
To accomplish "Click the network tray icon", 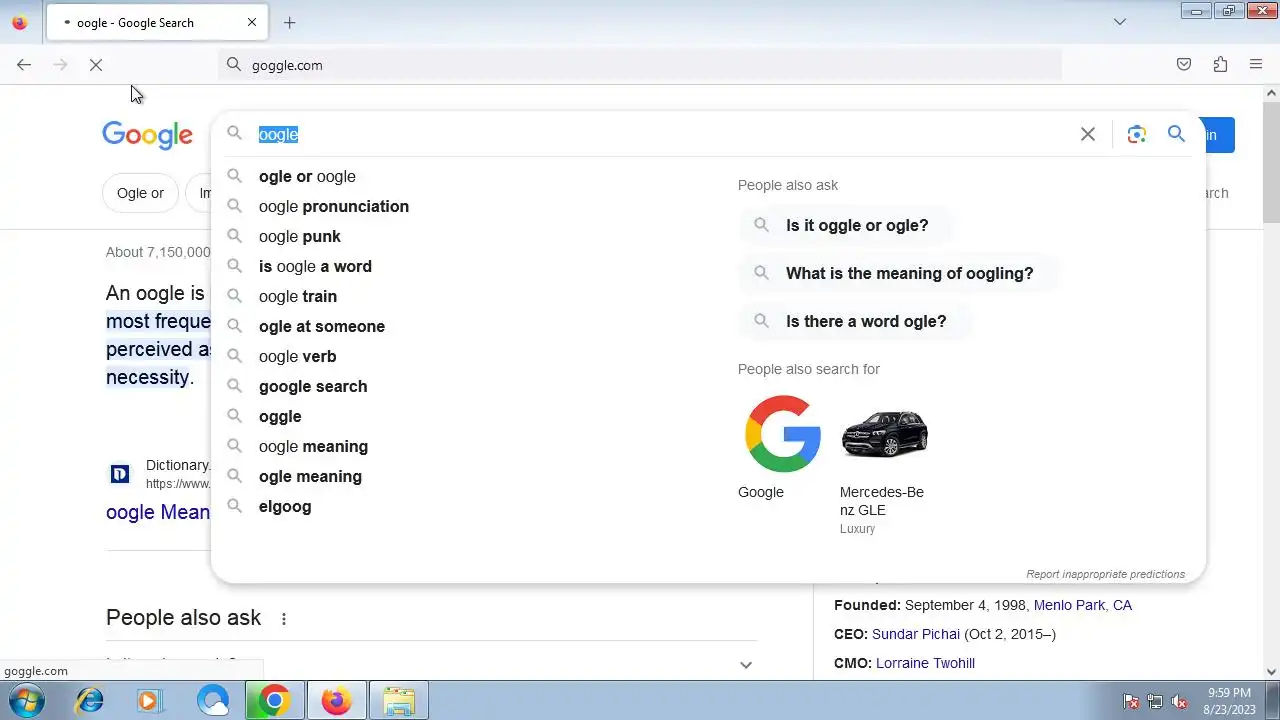I will (1155, 701).
